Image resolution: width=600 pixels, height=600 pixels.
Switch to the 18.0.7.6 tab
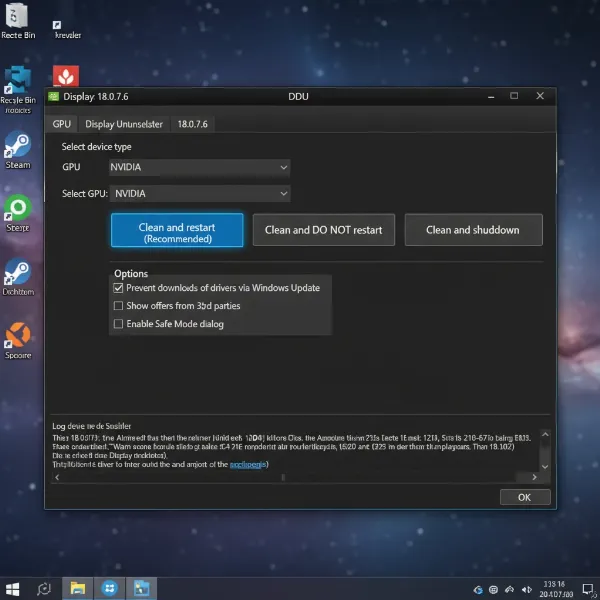(x=192, y=124)
